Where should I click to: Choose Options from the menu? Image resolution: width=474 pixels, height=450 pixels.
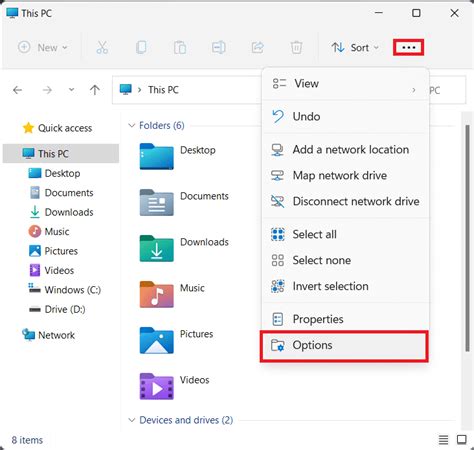(x=344, y=346)
